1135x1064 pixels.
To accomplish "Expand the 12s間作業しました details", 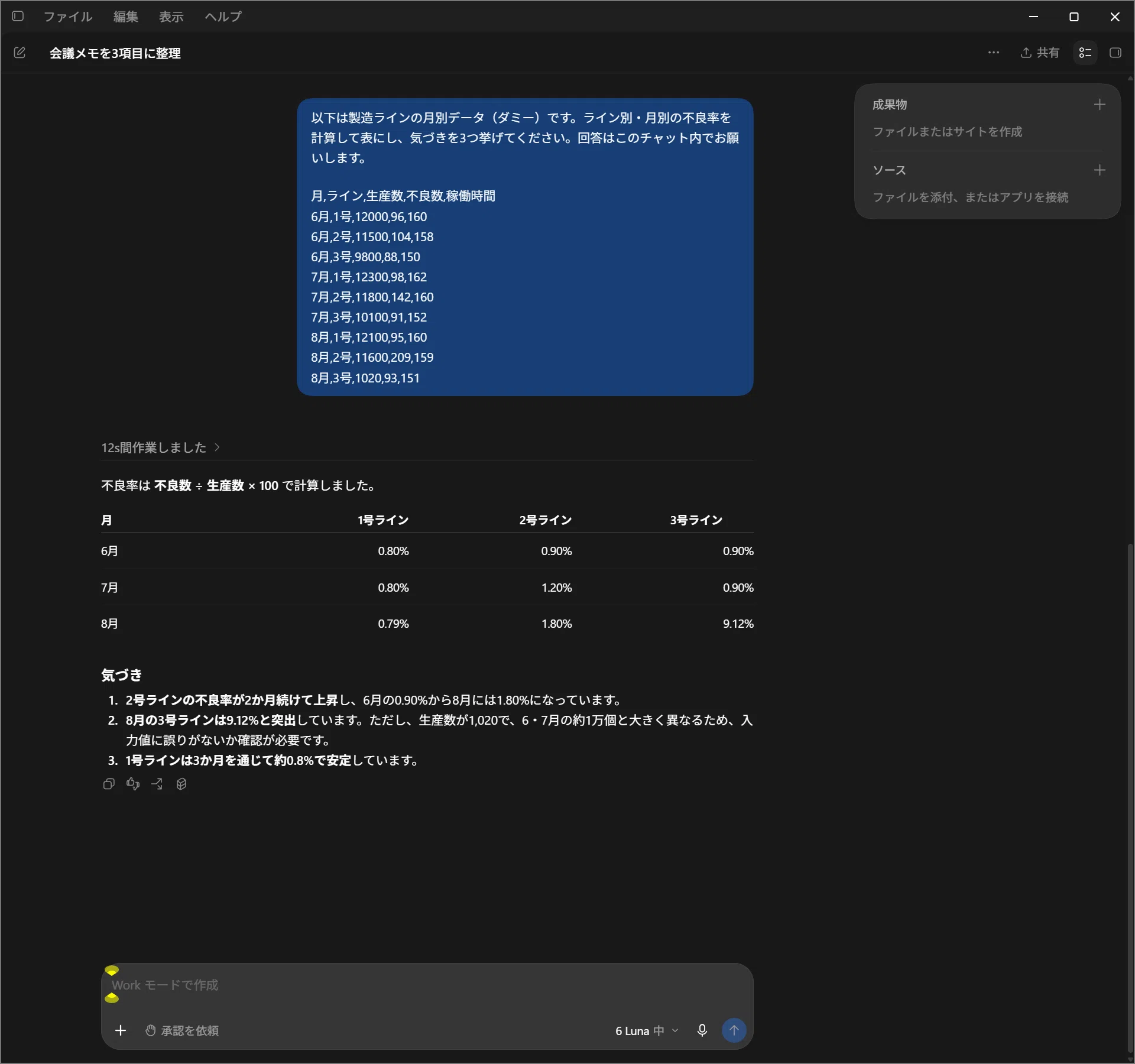I will click(160, 447).
